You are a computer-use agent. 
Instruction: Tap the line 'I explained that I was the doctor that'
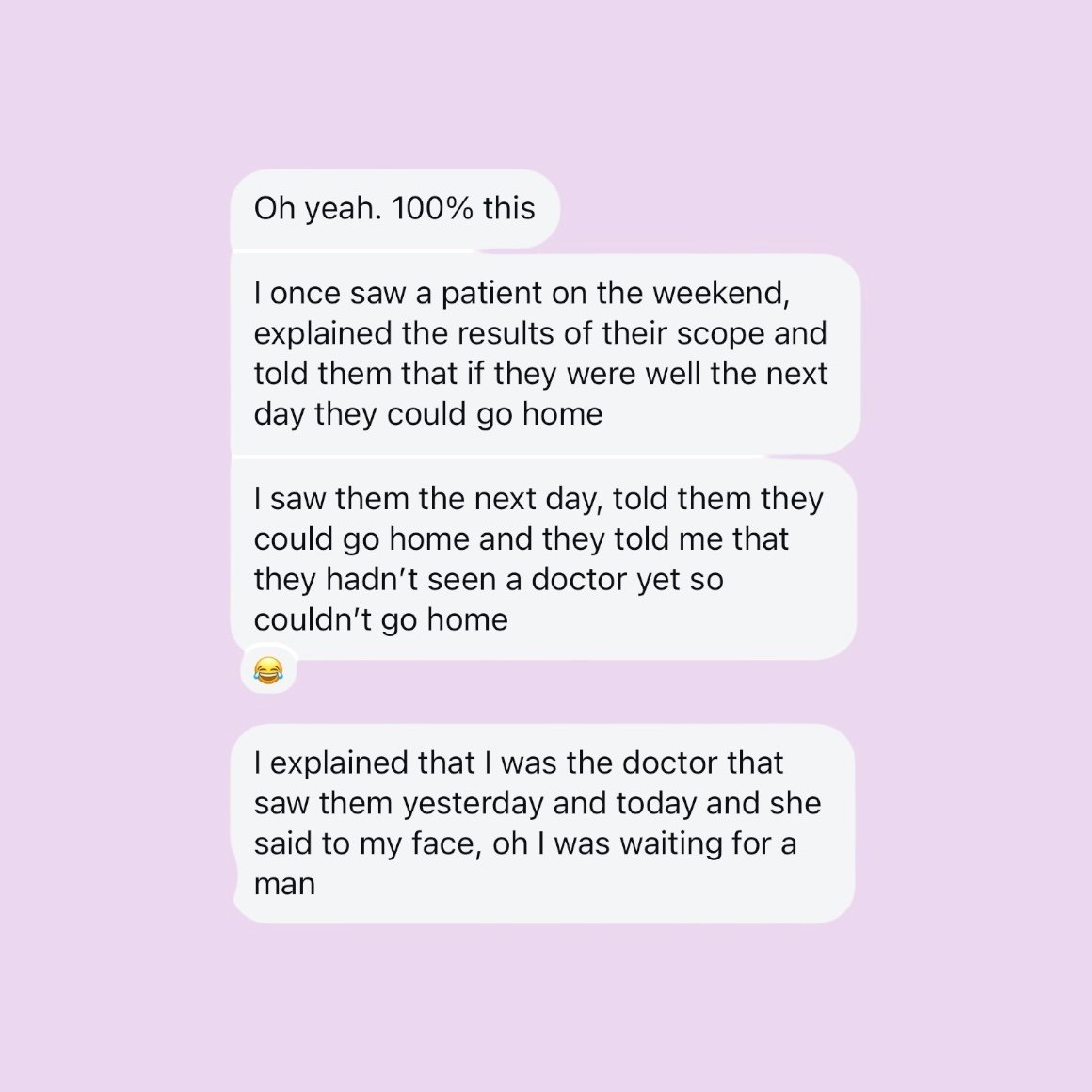[x=519, y=763]
